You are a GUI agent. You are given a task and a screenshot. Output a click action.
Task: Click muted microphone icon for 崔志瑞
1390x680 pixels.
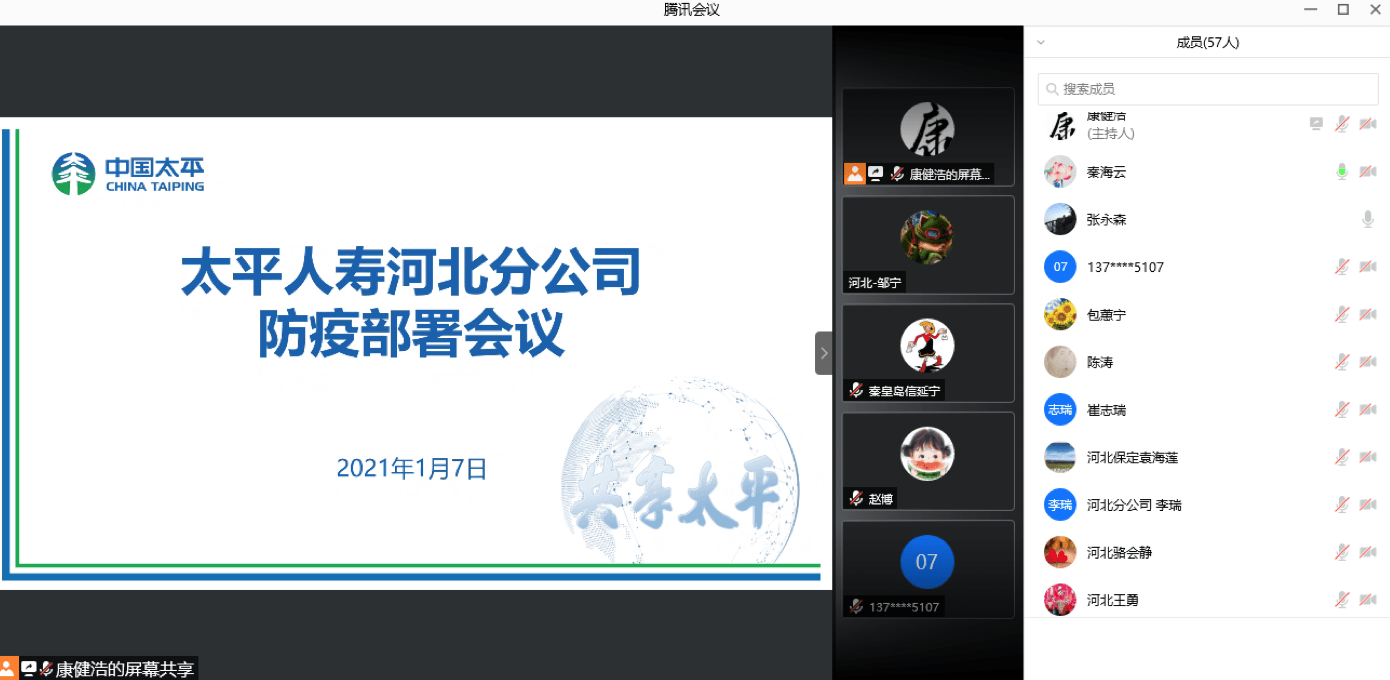point(1342,410)
